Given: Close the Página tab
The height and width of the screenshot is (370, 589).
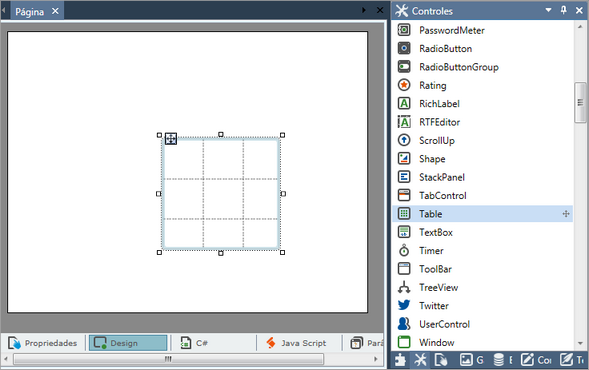Looking at the screenshot, I should pyautogui.click(x=55, y=11).
